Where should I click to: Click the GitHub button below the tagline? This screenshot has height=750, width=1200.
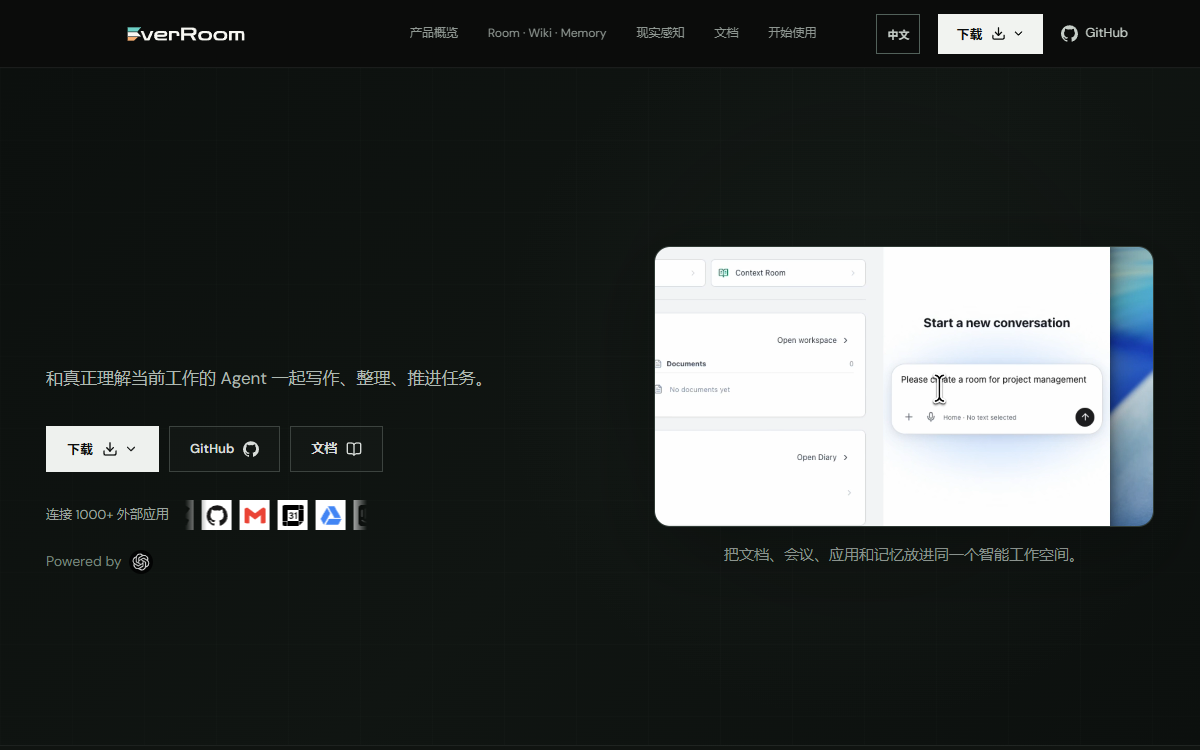pos(224,449)
